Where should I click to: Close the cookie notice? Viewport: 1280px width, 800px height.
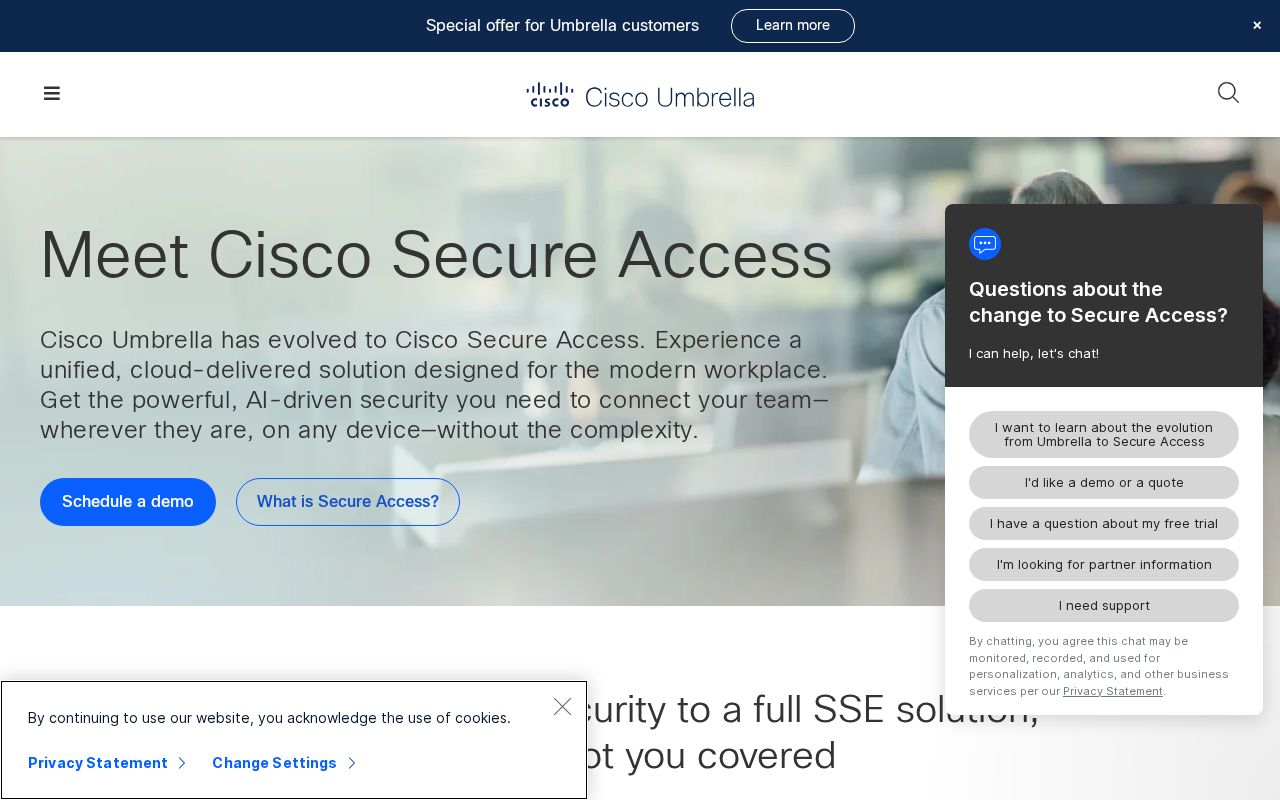tap(563, 707)
